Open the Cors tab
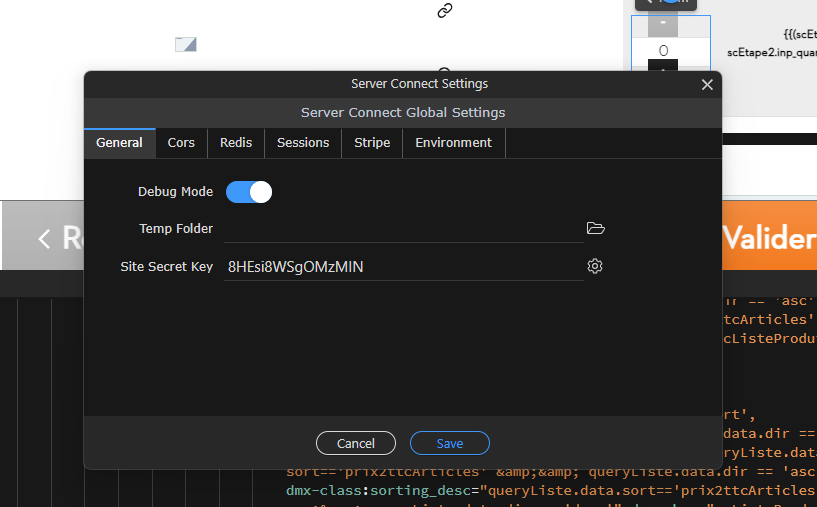The height and width of the screenshot is (507, 817). tap(181, 143)
